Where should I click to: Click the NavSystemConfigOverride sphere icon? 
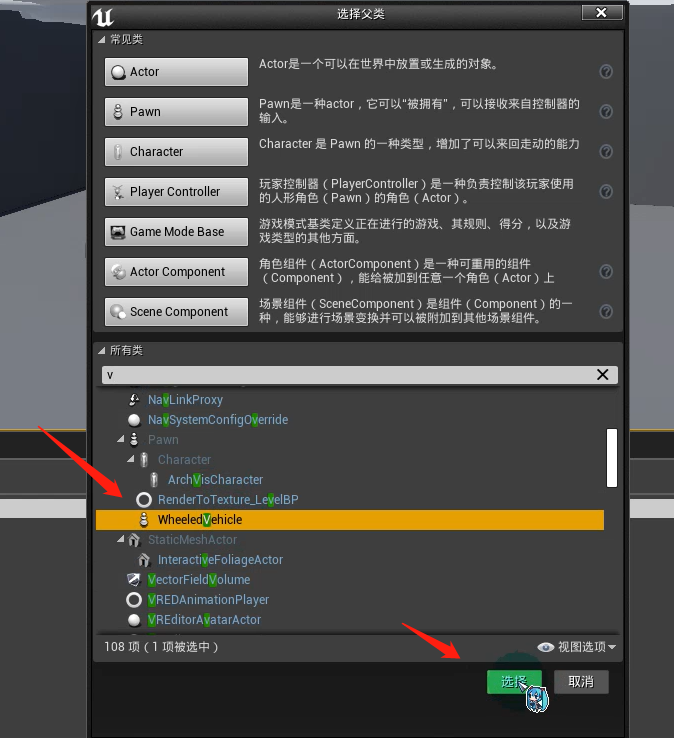[x=134, y=419]
